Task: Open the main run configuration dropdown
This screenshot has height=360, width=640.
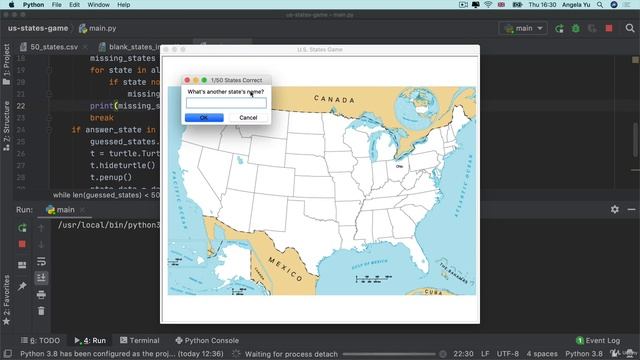Action: pos(523,28)
